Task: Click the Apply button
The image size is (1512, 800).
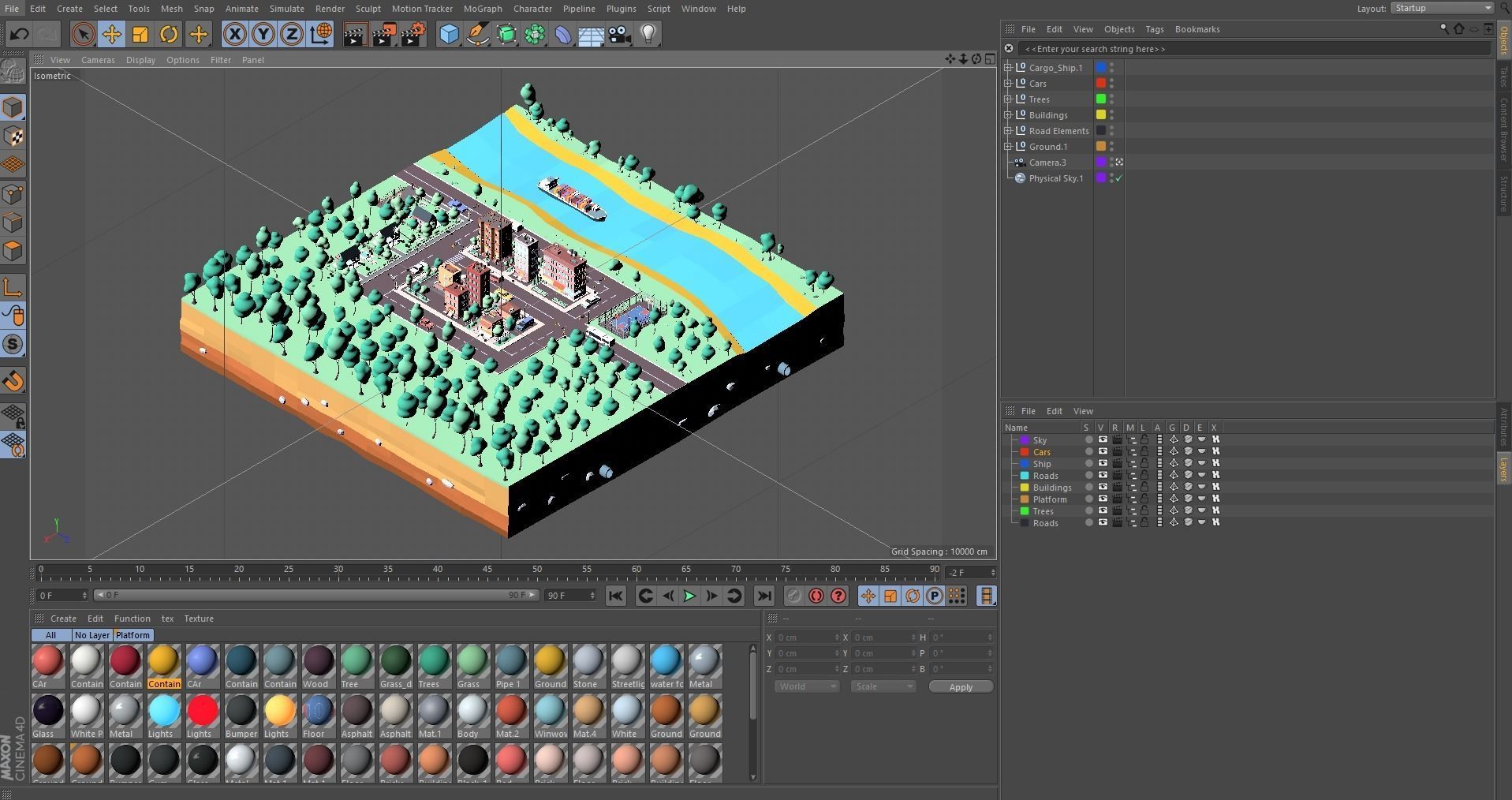Action: click(x=961, y=687)
